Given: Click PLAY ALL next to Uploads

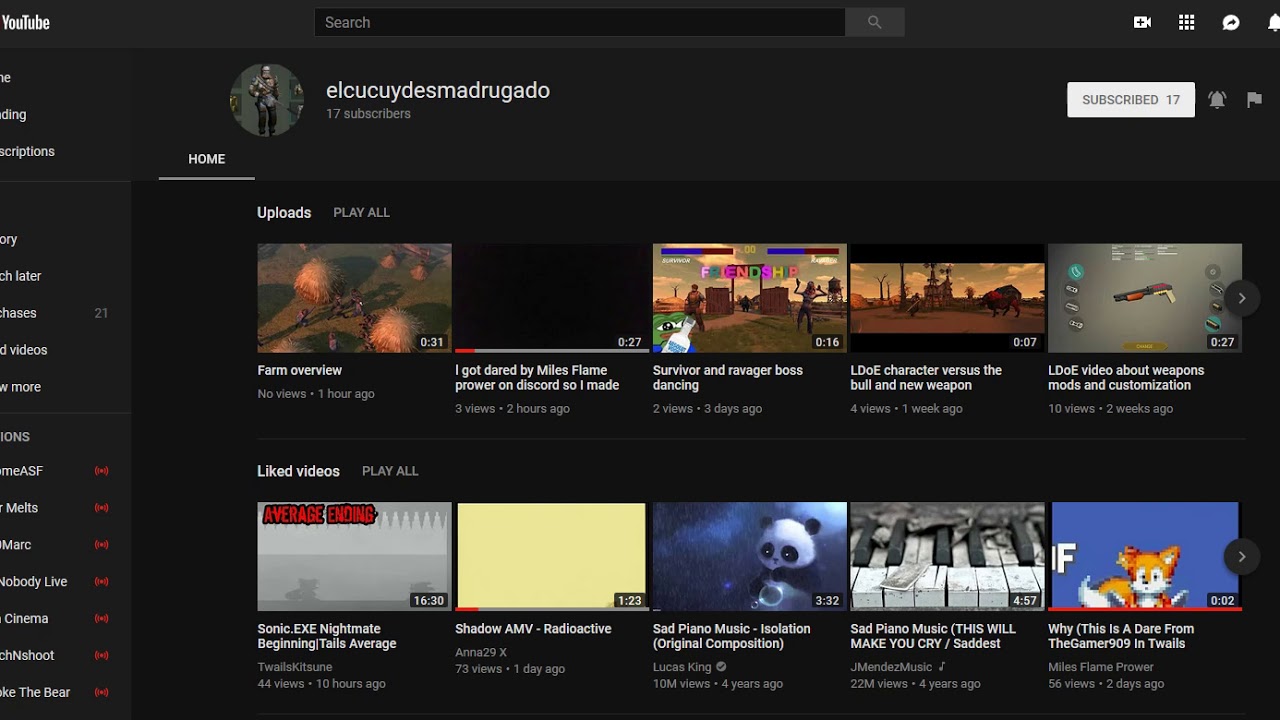Looking at the screenshot, I should point(361,213).
